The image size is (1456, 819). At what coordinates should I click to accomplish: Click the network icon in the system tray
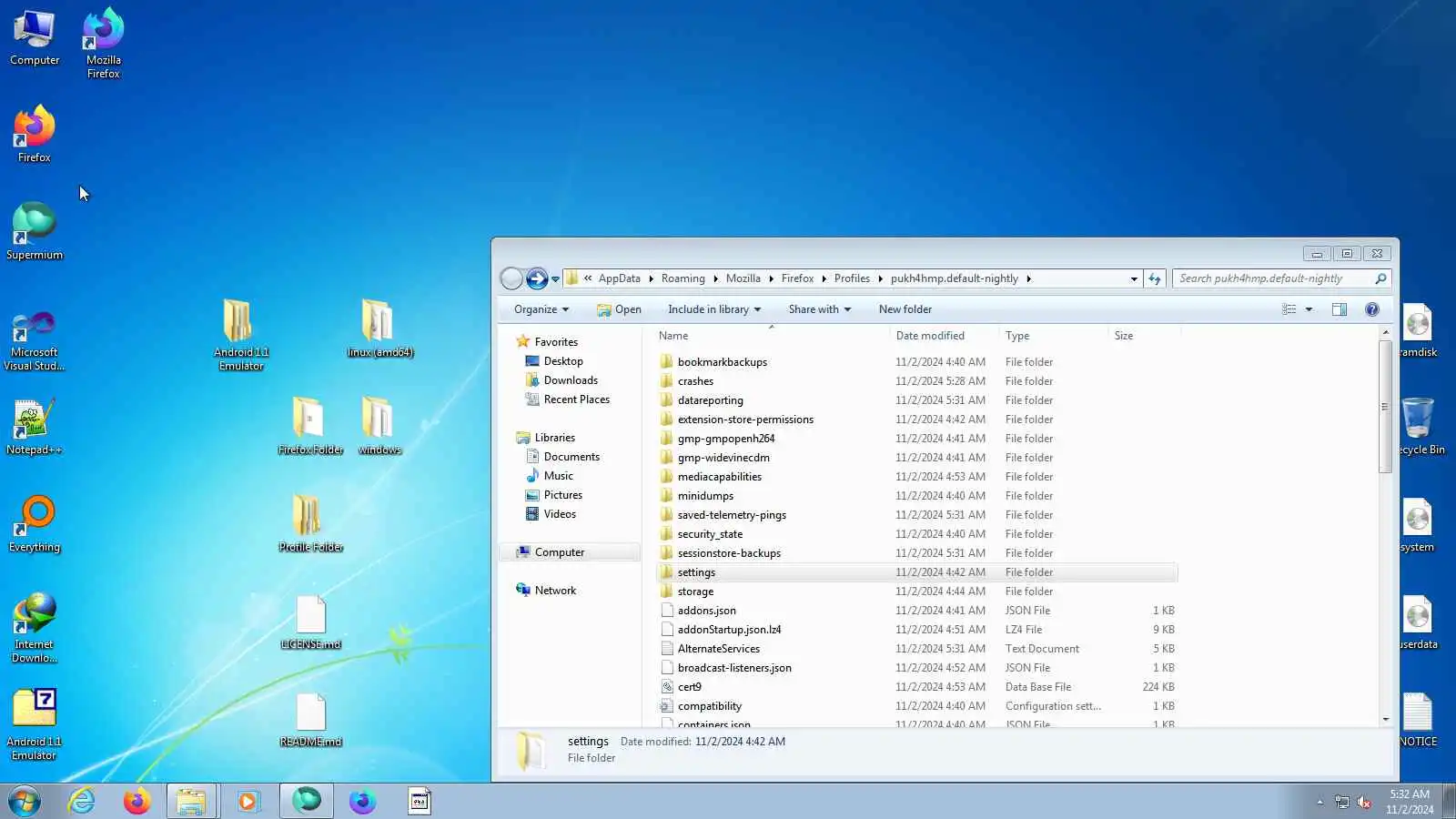1341,802
